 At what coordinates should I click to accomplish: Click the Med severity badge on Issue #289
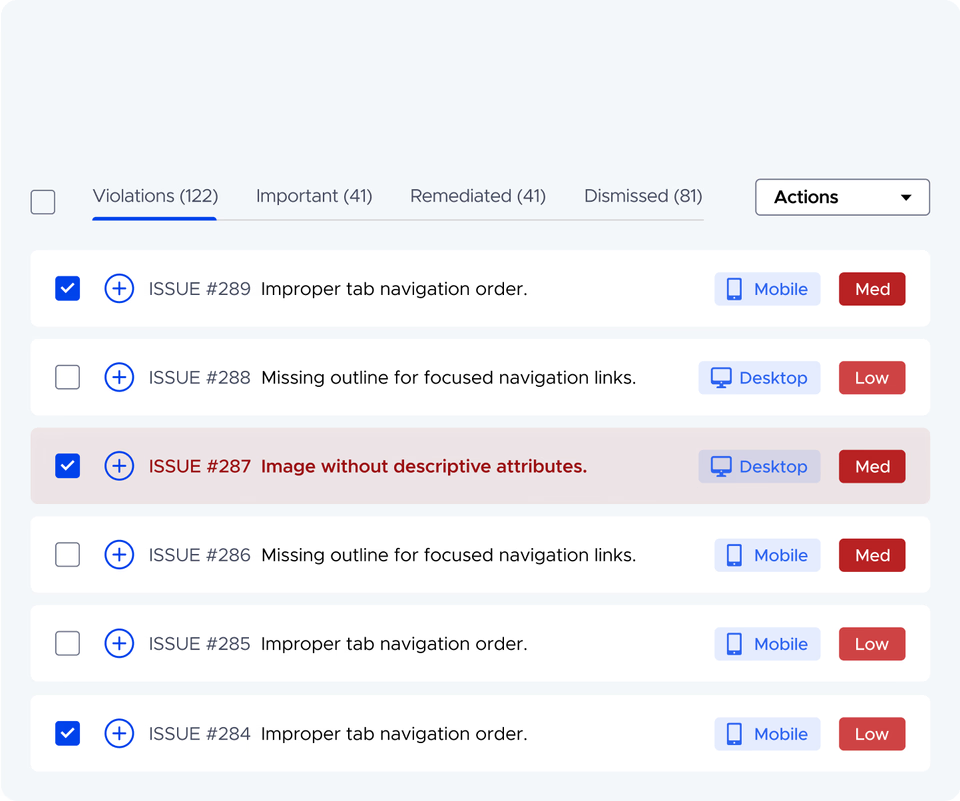(x=872, y=289)
